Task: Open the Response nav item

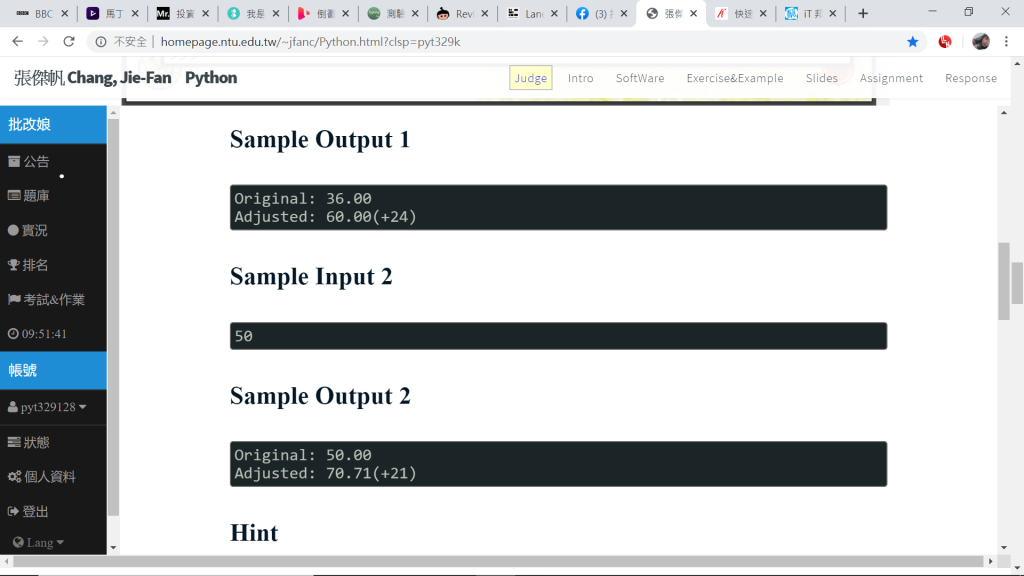Action: (x=971, y=78)
